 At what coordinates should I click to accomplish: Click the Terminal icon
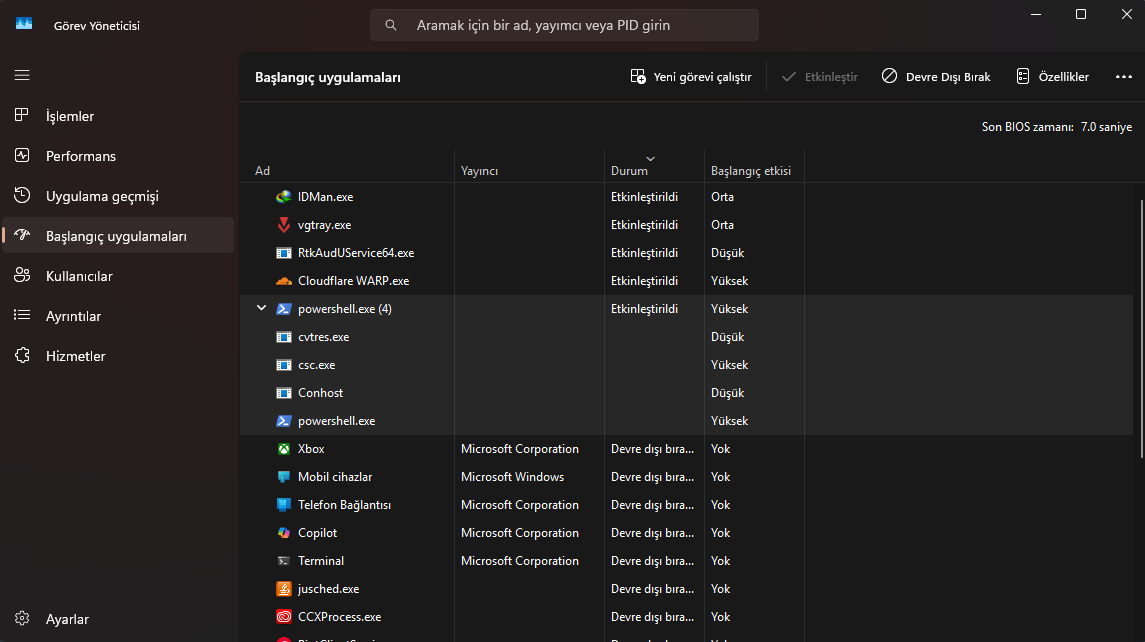(x=284, y=561)
